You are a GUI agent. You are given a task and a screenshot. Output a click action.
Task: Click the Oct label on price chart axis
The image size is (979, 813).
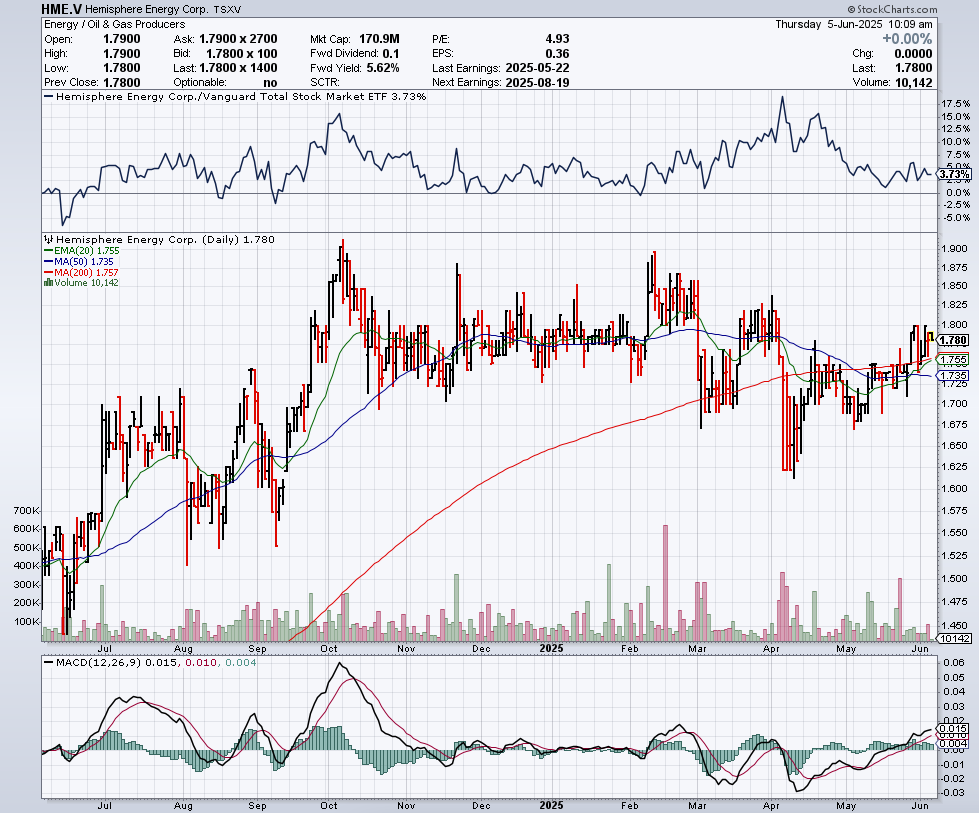[329, 649]
